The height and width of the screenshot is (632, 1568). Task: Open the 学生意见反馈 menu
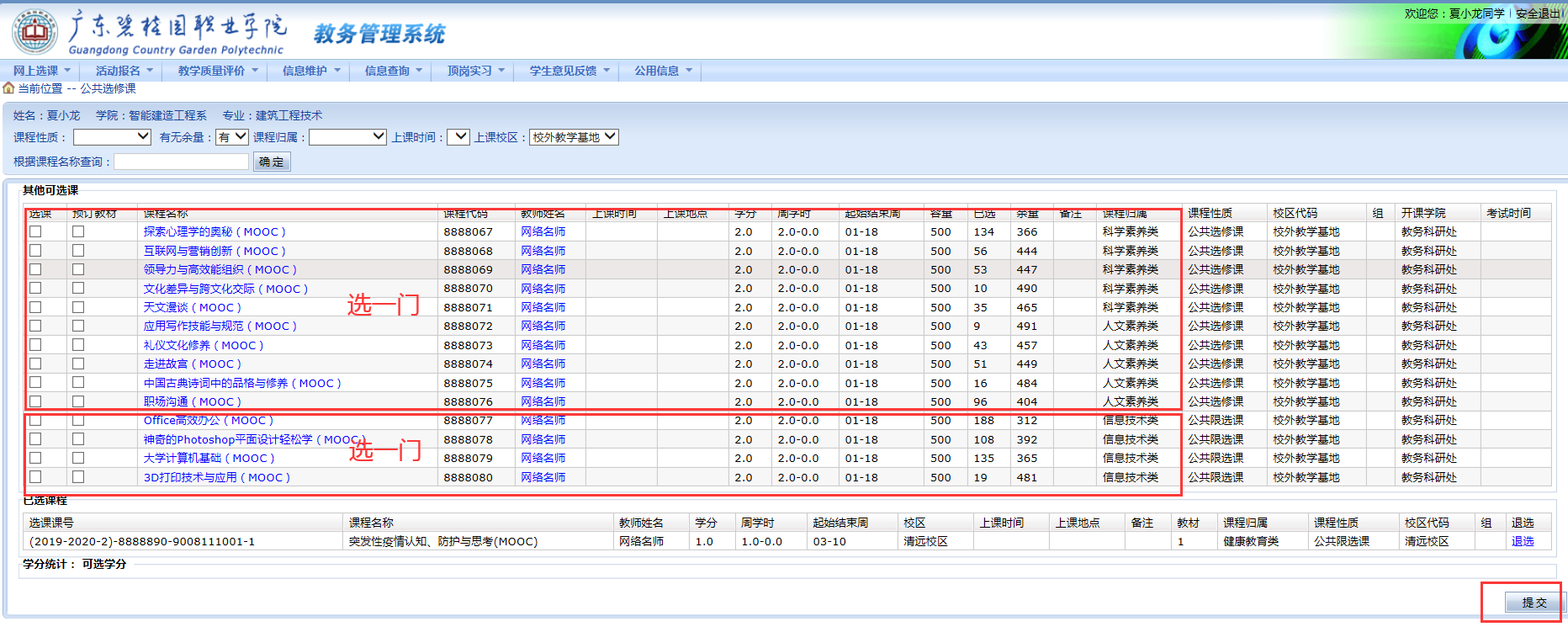[x=569, y=71]
